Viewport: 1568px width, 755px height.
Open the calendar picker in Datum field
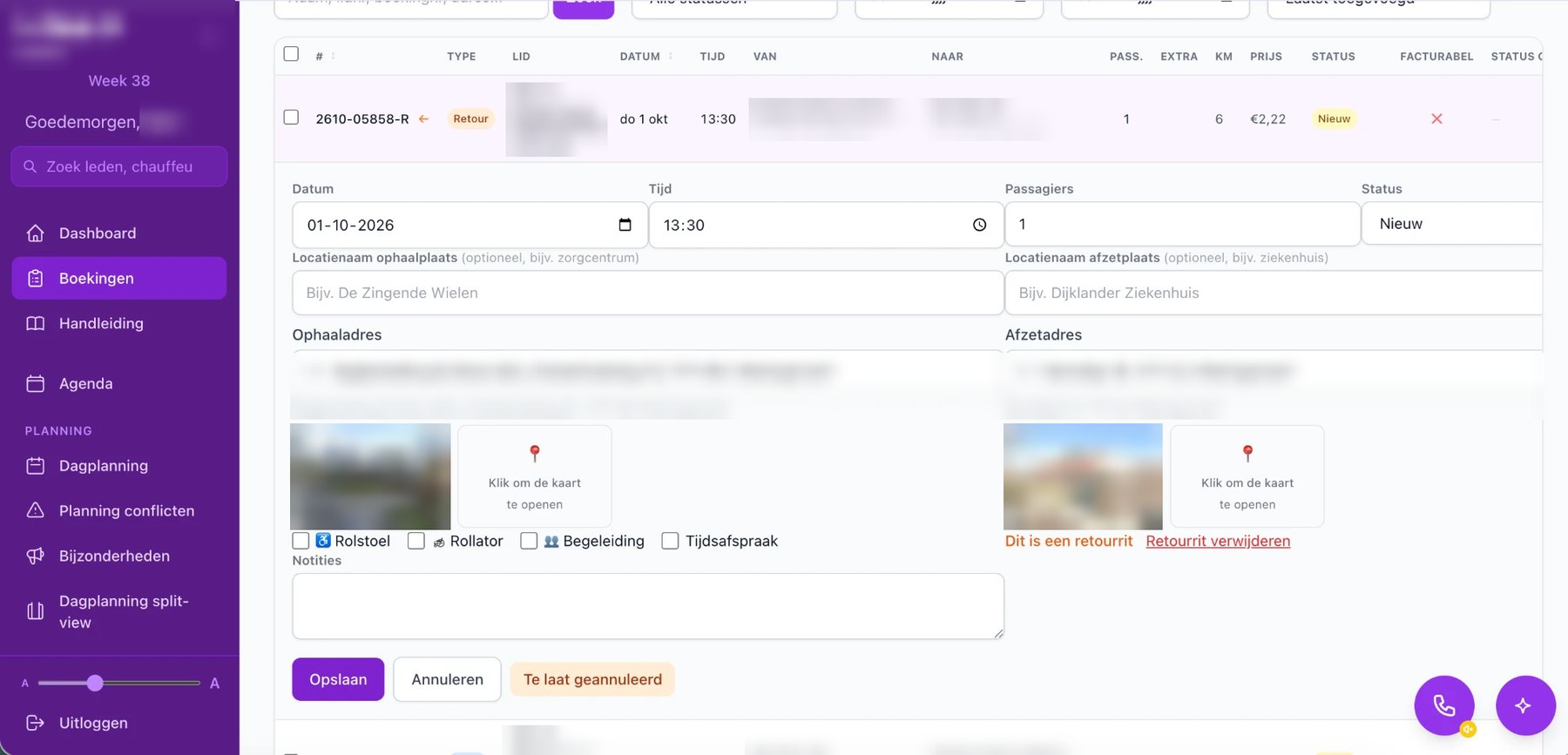(625, 225)
